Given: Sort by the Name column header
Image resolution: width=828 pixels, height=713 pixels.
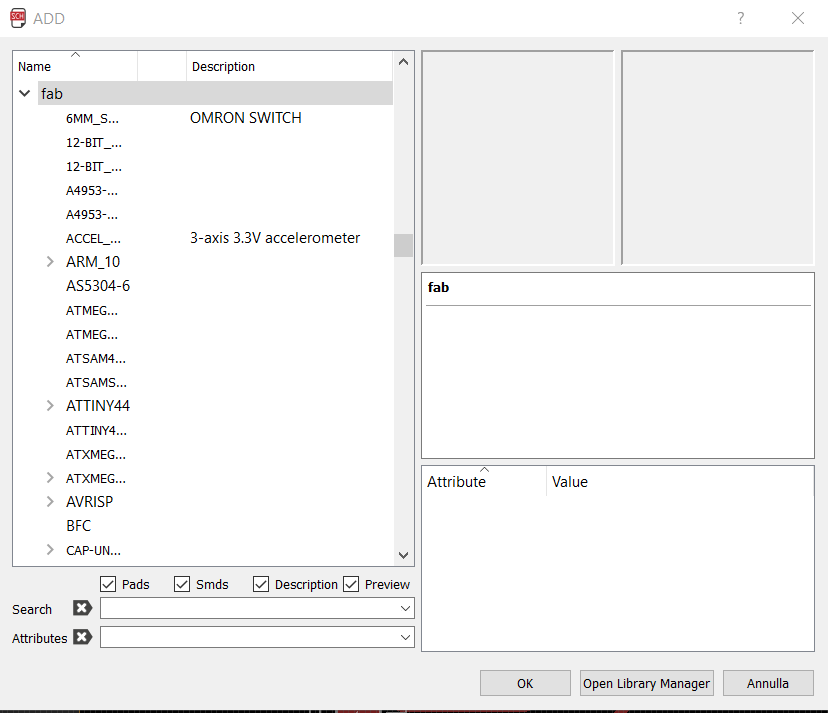Looking at the screenshot, I should pos(75,67).
